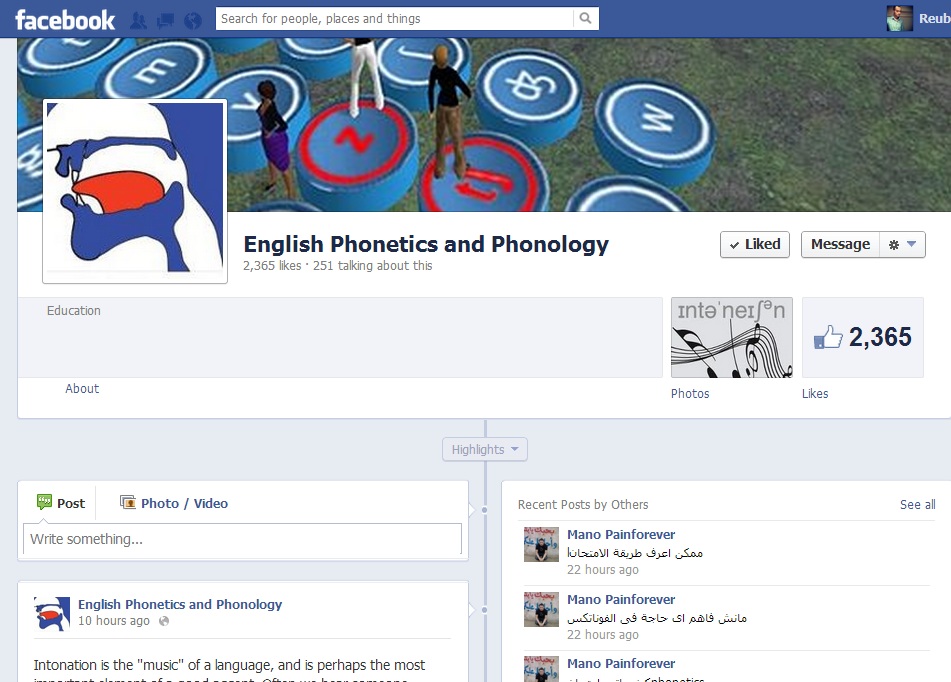The height and width of the screenshot is (682, 951).
Task: Click See all recent posts by others
Action: (x=917, y=505)
